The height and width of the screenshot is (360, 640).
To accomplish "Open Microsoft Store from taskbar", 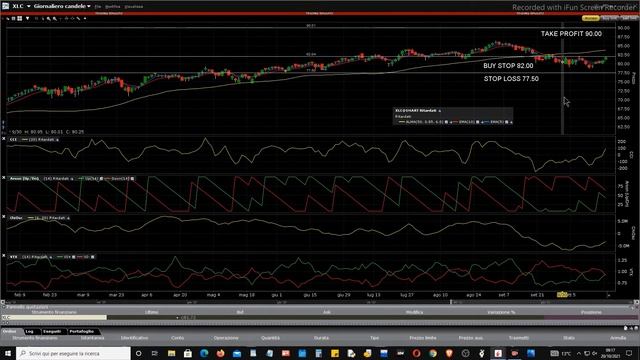I will coord(188,353).
